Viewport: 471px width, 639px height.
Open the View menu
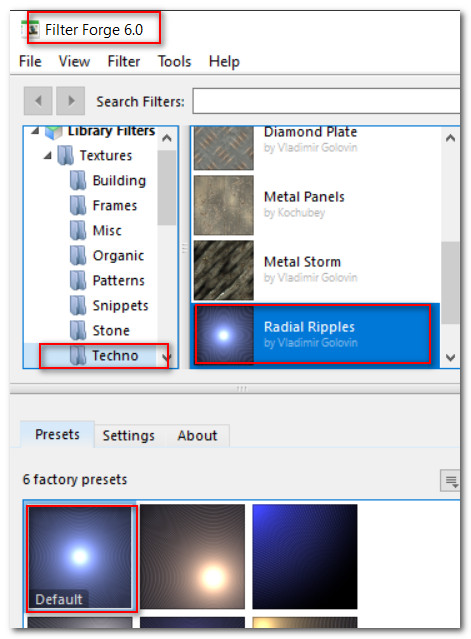[74, 62]
